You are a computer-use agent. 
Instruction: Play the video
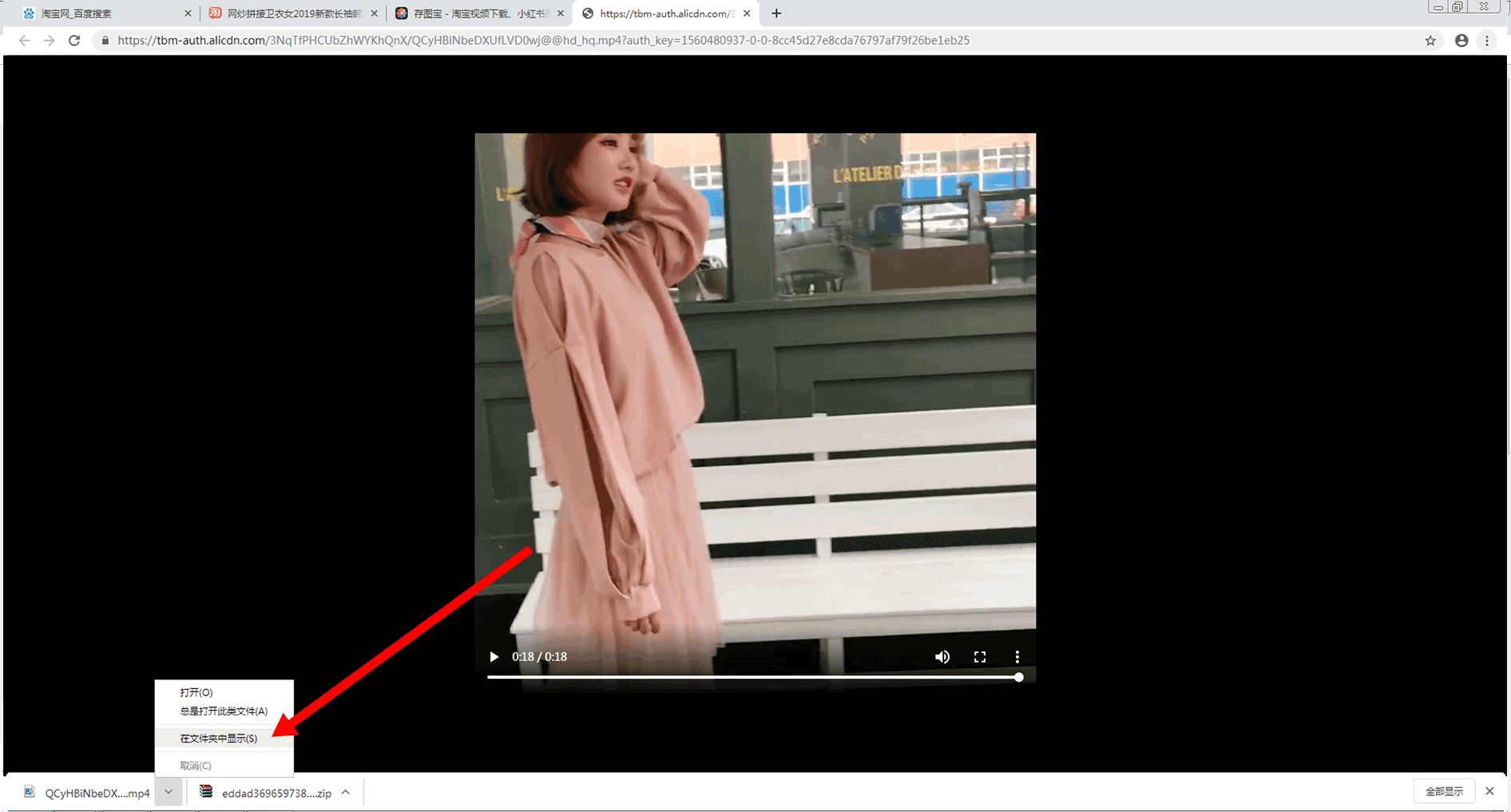pyautogui.click(x=494, y=656)
